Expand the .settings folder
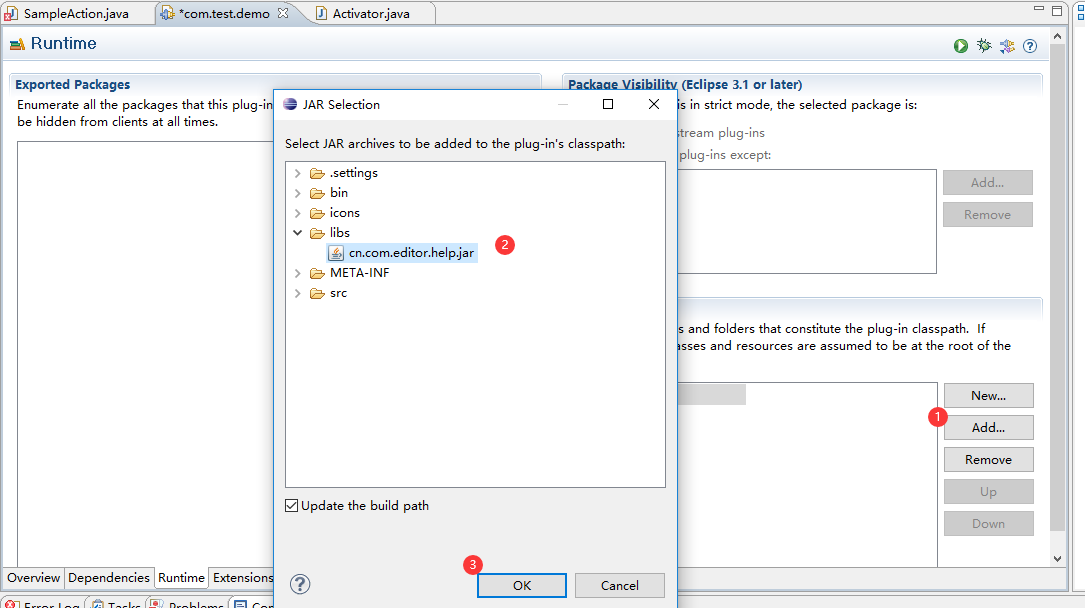This screenshot has width=1085, height=608. pyautogui.click(x=298, y=173)
